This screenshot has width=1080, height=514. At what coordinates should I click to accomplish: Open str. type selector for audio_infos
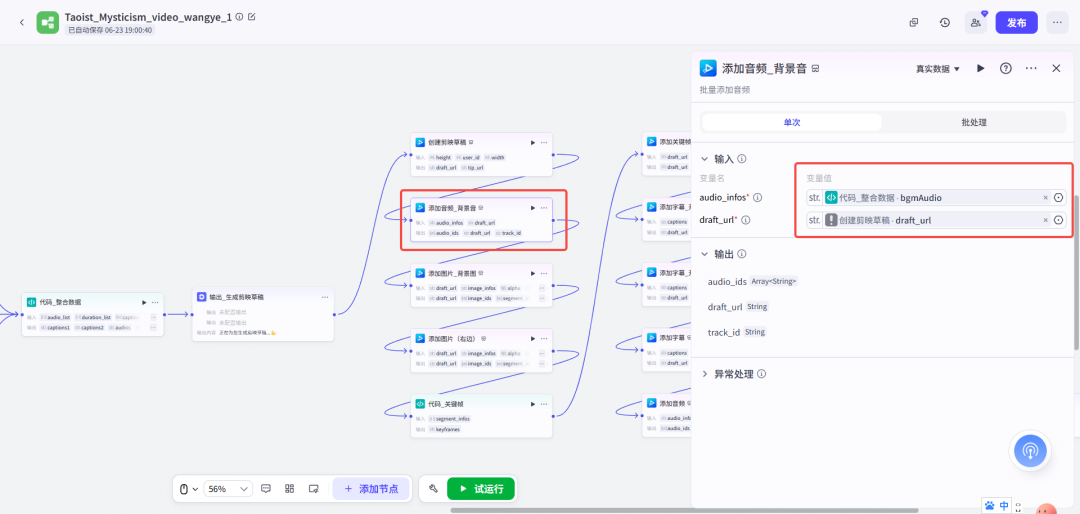coord(814,198)
